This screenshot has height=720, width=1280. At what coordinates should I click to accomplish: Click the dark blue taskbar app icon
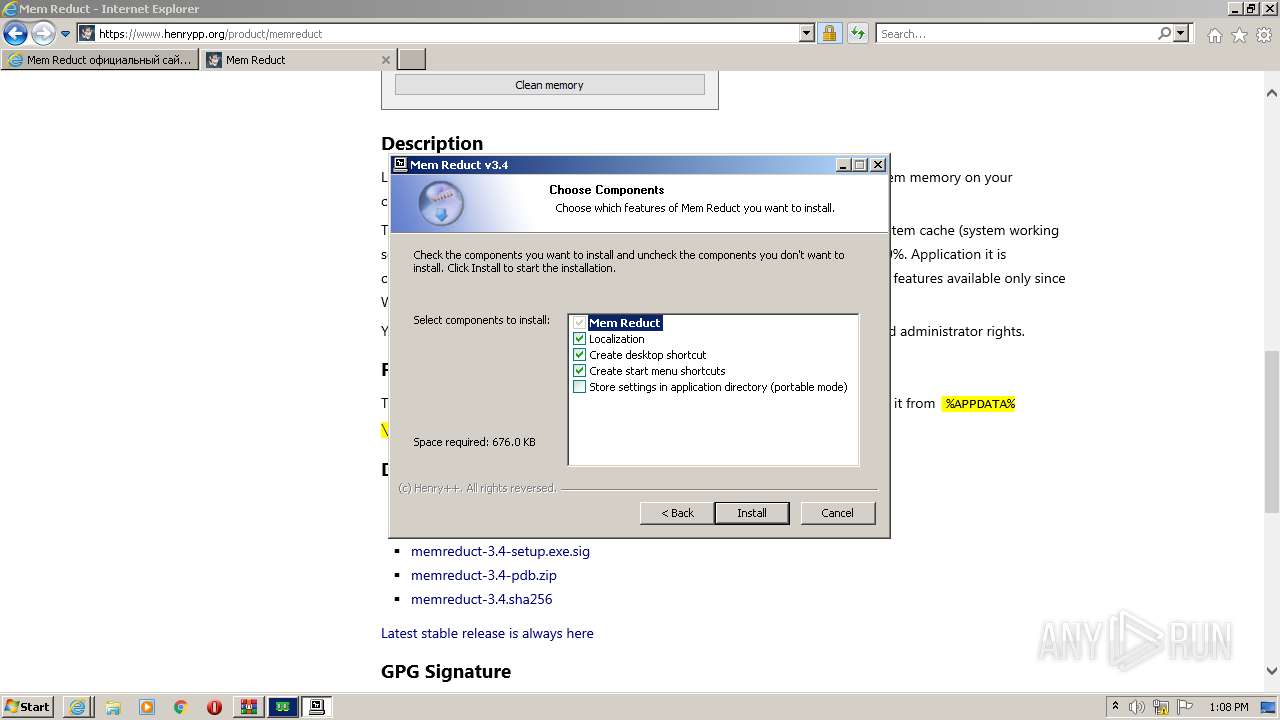tap(283, 707)
